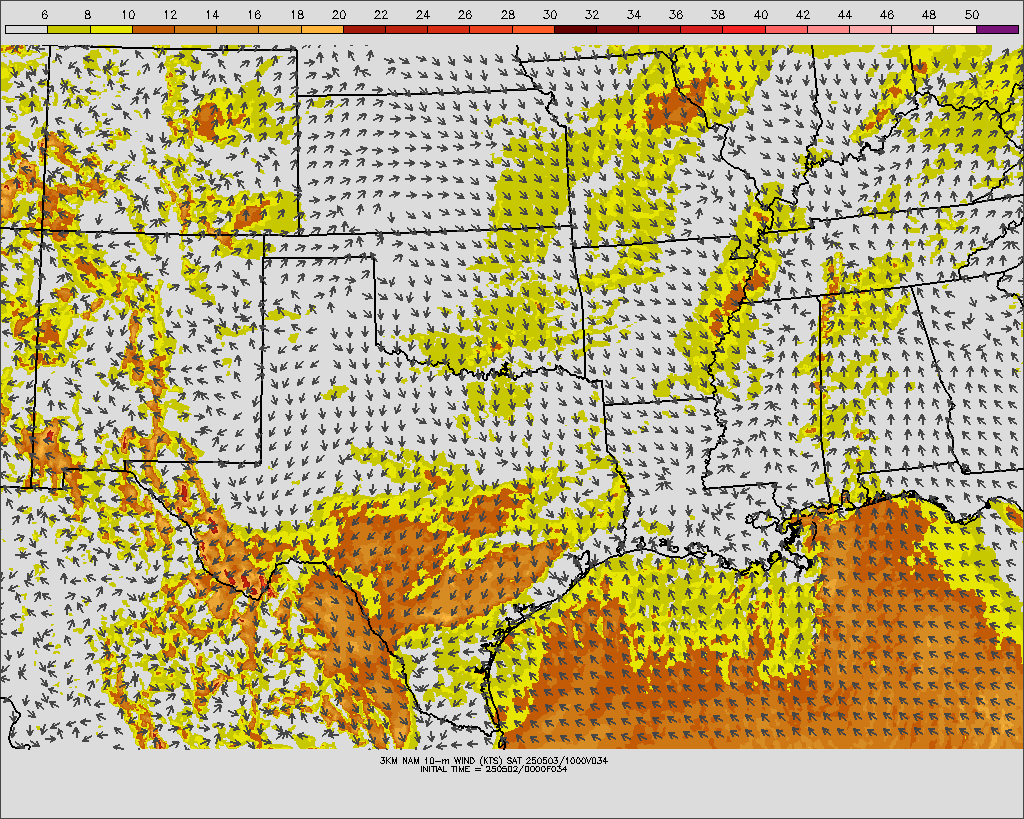Pick the light orange 18–20 knots swatch
Screen dimensions: 1024x819
coord(322,29)
